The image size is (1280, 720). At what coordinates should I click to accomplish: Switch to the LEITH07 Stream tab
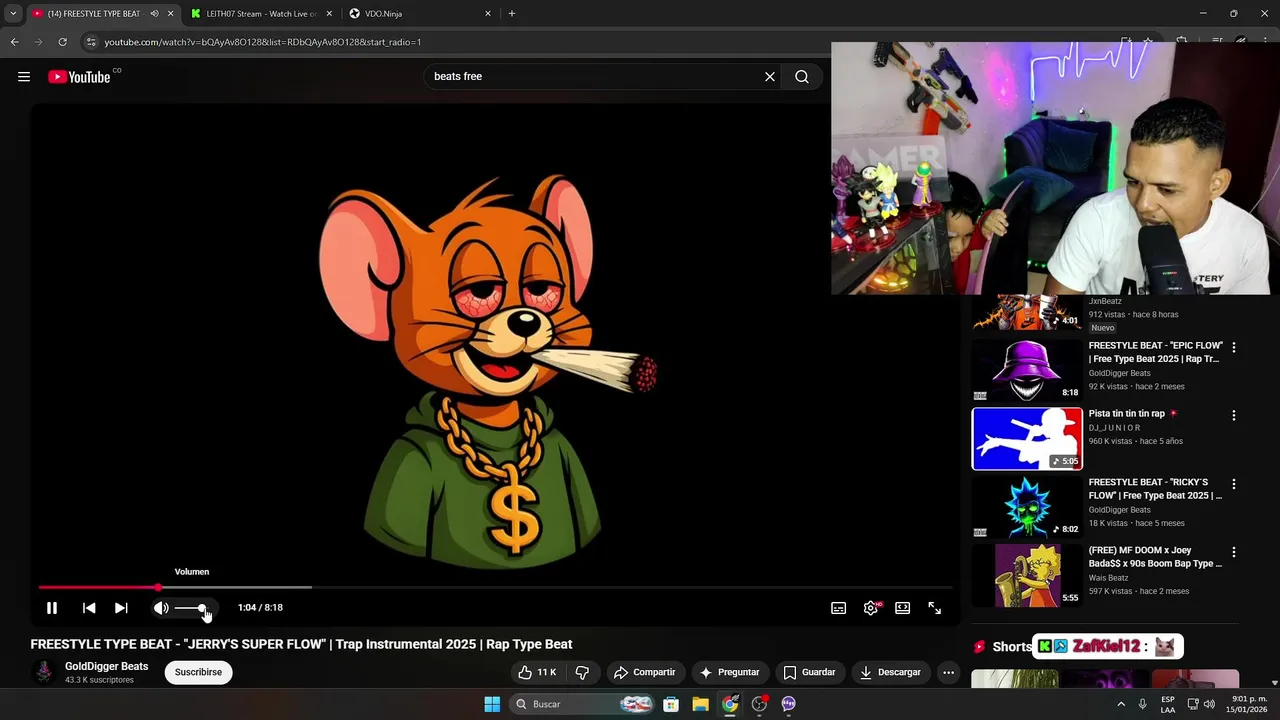point(262,14)
